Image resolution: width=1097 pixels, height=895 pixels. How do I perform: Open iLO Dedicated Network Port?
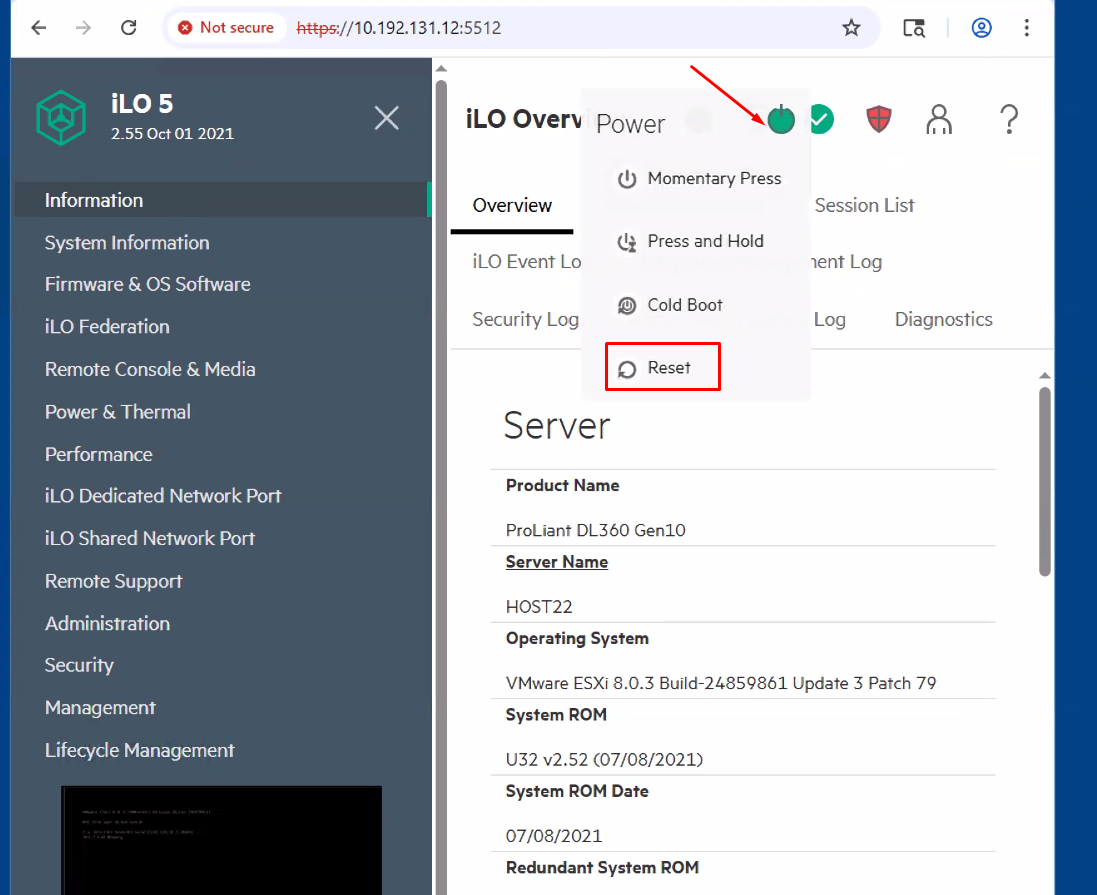(163, 496)
